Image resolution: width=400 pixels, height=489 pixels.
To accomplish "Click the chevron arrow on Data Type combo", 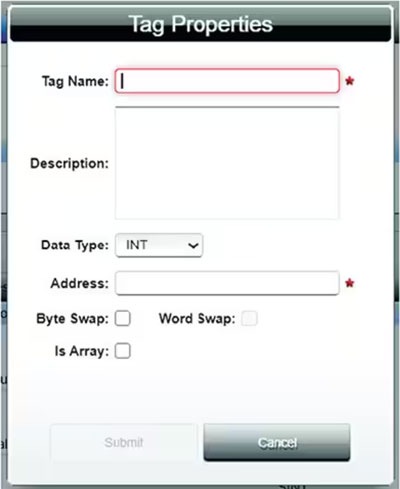I will click(x=193, y=246).
